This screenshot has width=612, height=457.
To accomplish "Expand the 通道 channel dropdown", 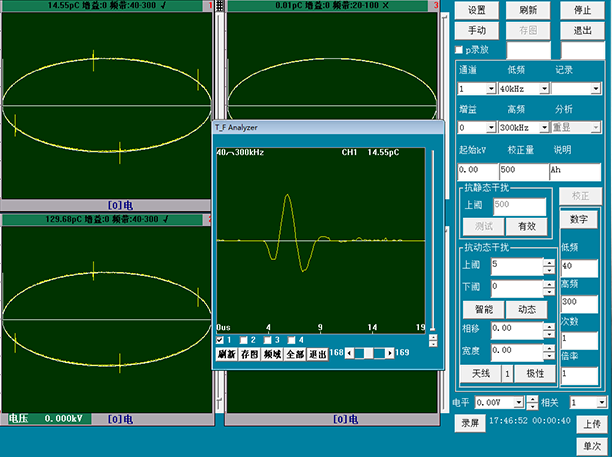I will click(x=491, y=88).
